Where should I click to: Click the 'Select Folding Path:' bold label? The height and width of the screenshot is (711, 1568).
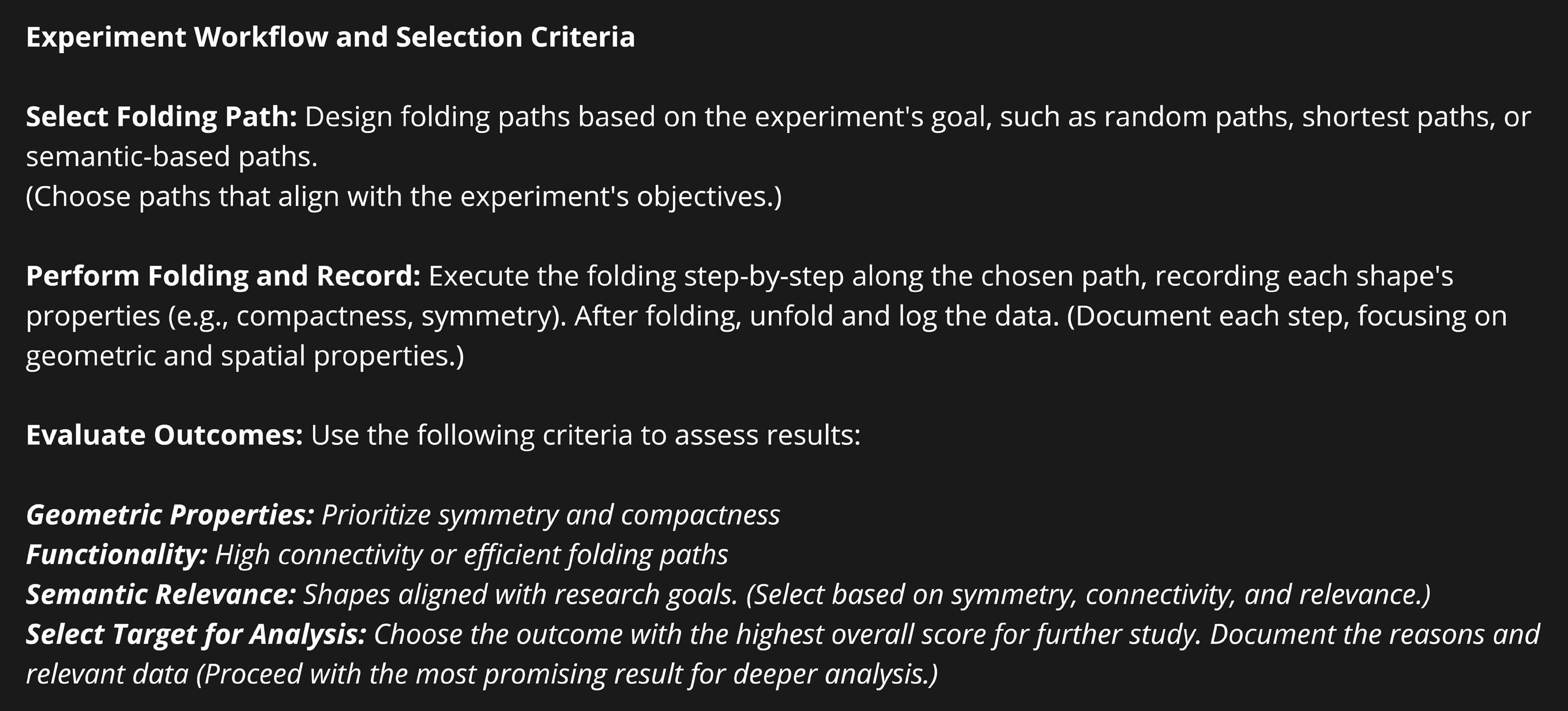(x=161, y=117)
